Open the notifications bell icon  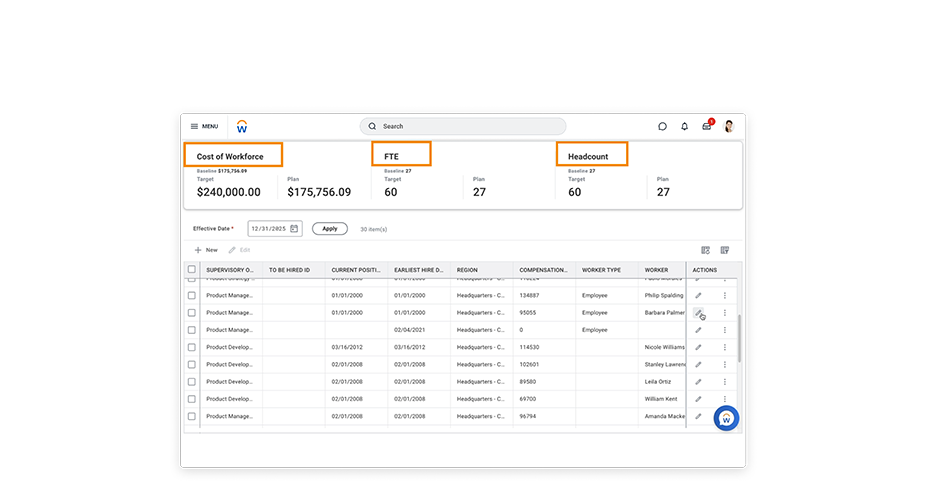click(685, 127)
